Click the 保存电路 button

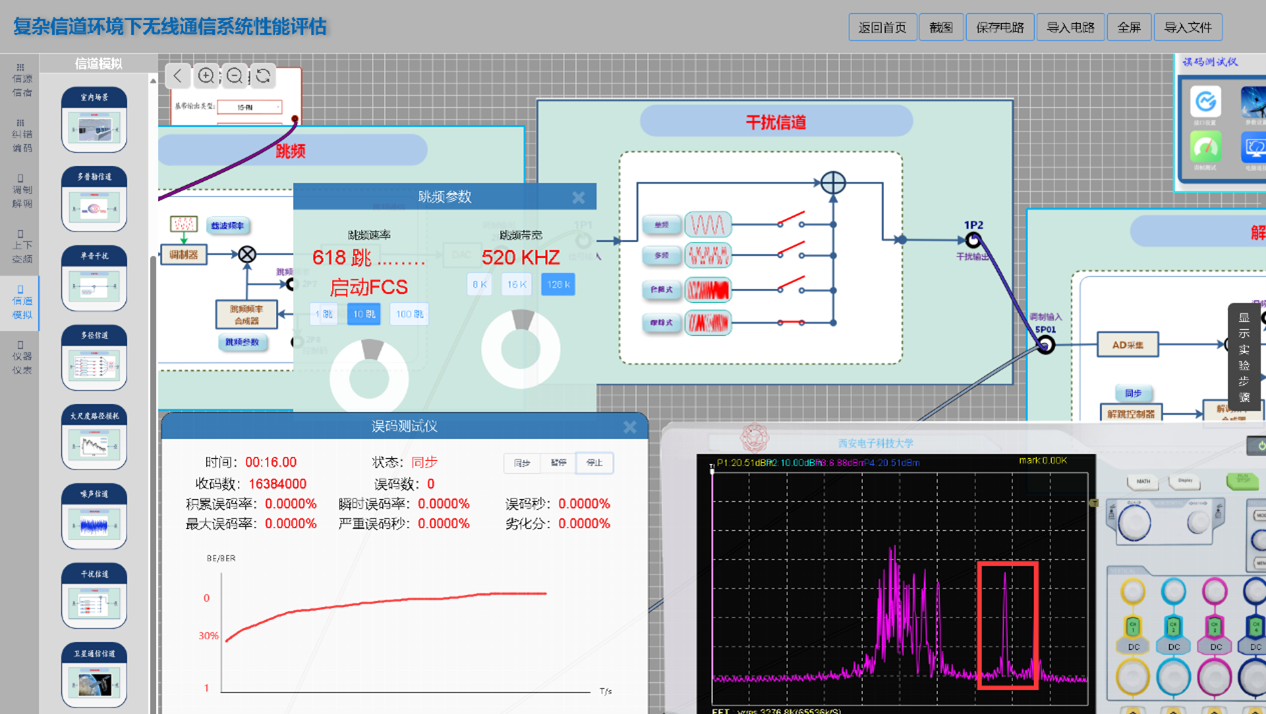[999, 27]
